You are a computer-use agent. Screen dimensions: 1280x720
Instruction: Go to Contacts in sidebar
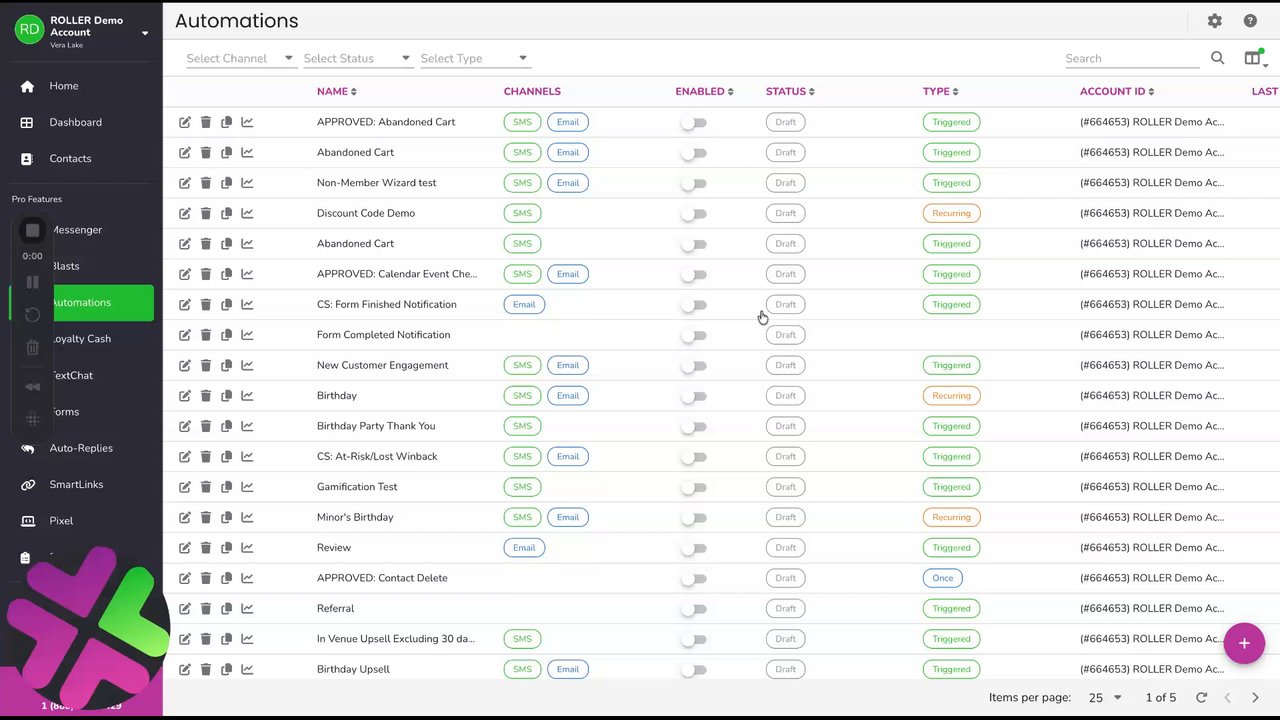[x=70, y=158]
